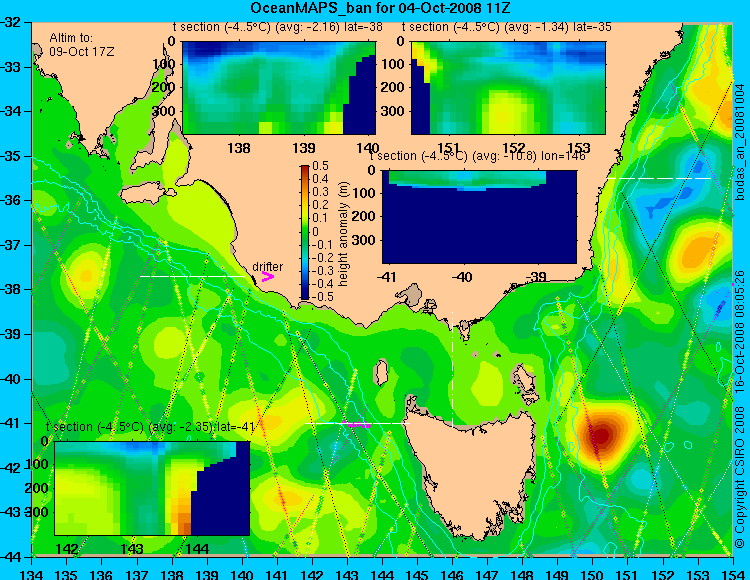The width and height of the screenshot is (750, 580).
Task: Open the lon=146 temperature section inset
Action: coord(479,217)
